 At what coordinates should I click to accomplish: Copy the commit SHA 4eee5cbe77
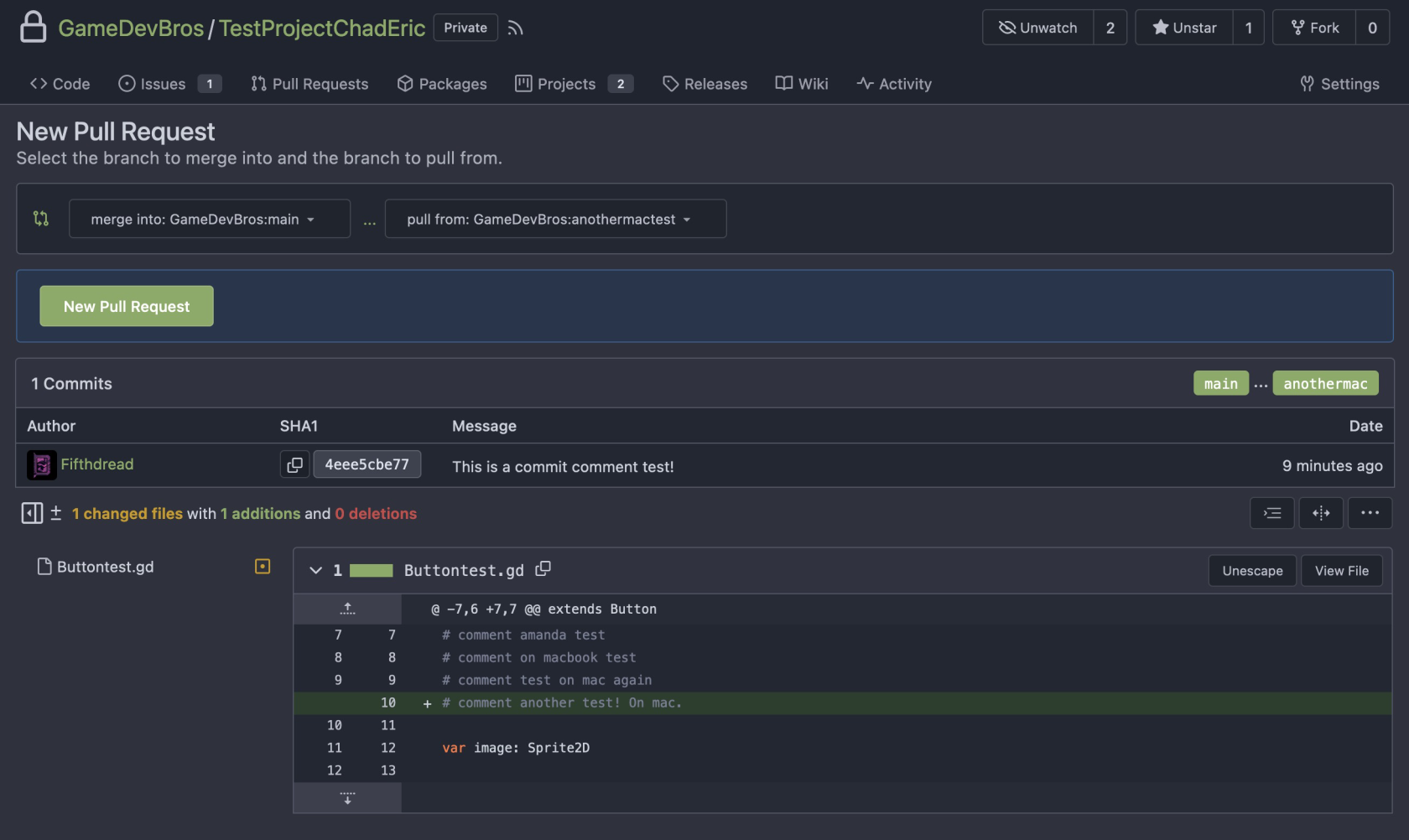[294, 464]
